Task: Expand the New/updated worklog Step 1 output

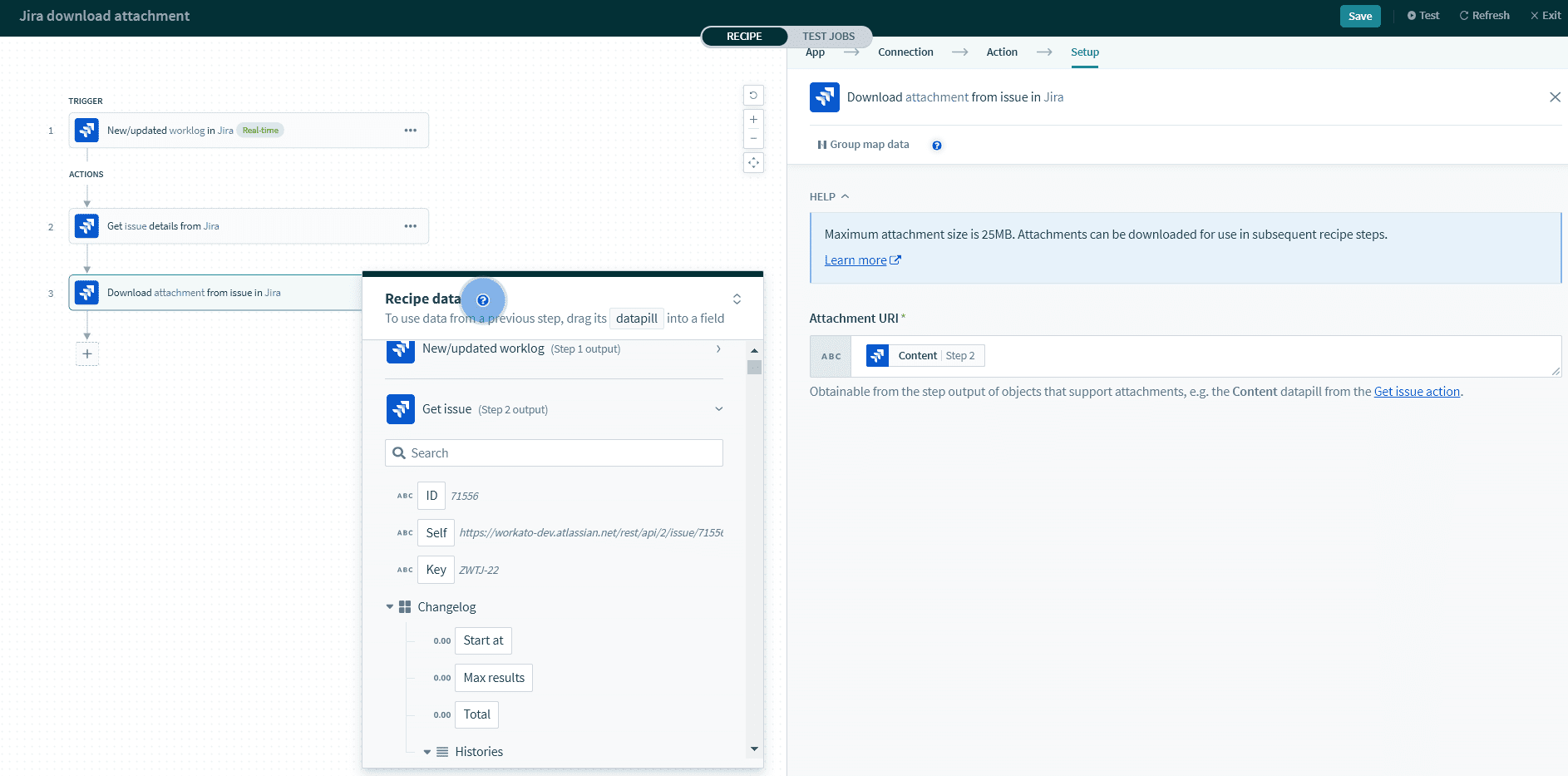Action: [718, 349]
